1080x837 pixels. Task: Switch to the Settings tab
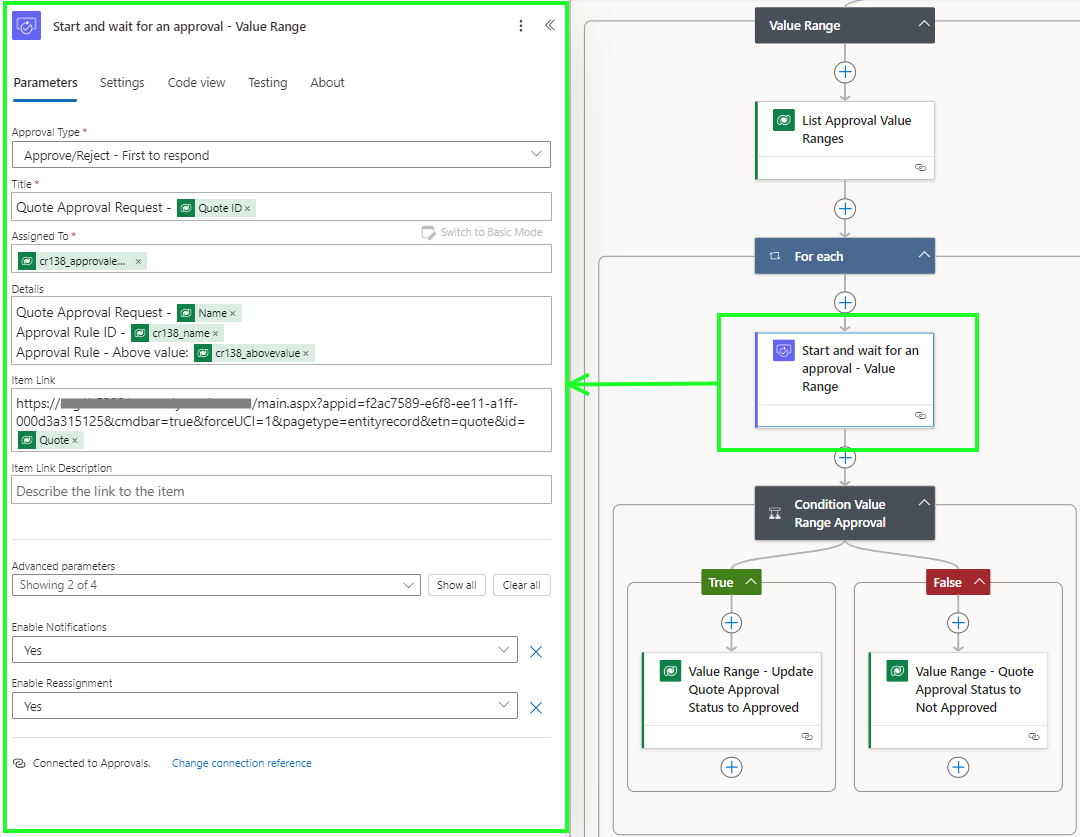122,83
